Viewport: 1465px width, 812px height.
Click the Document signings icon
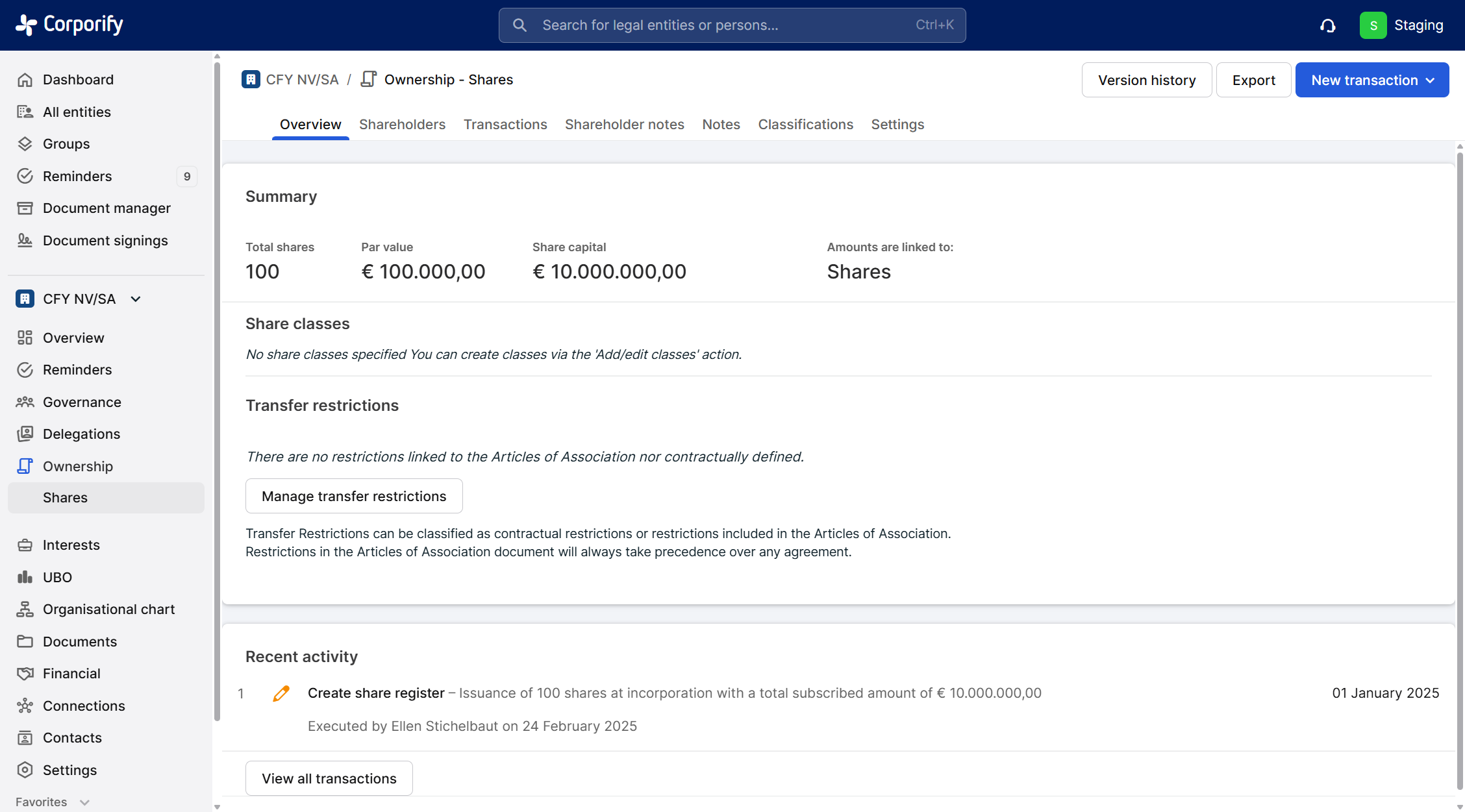(x=25, y=241)
